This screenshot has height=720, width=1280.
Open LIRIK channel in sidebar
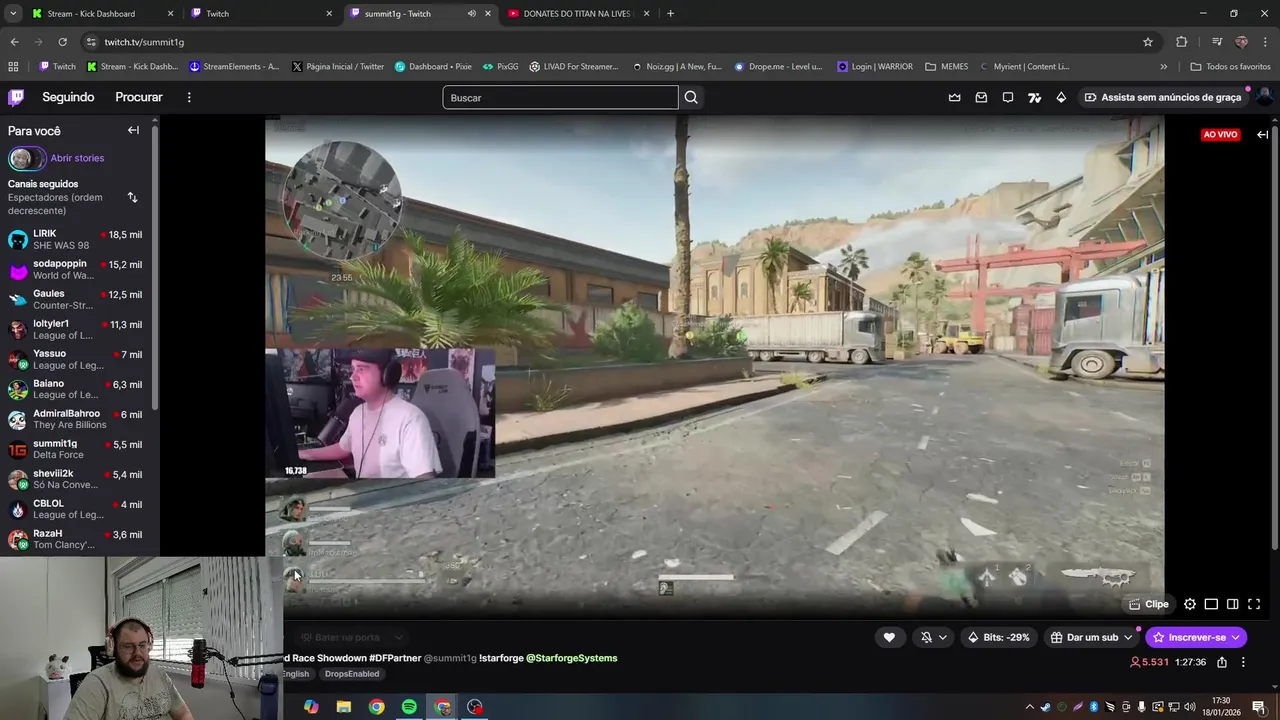[78, 240]
